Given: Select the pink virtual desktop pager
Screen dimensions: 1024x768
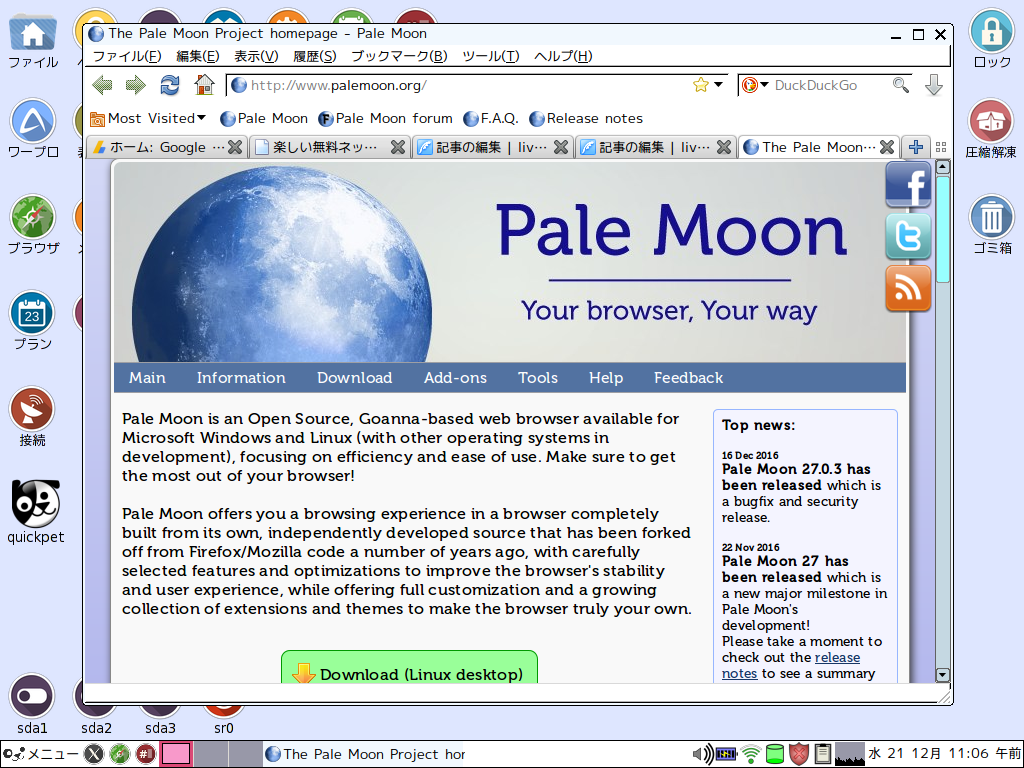Looking at the screenshot, I should click(x=176, y=754).
